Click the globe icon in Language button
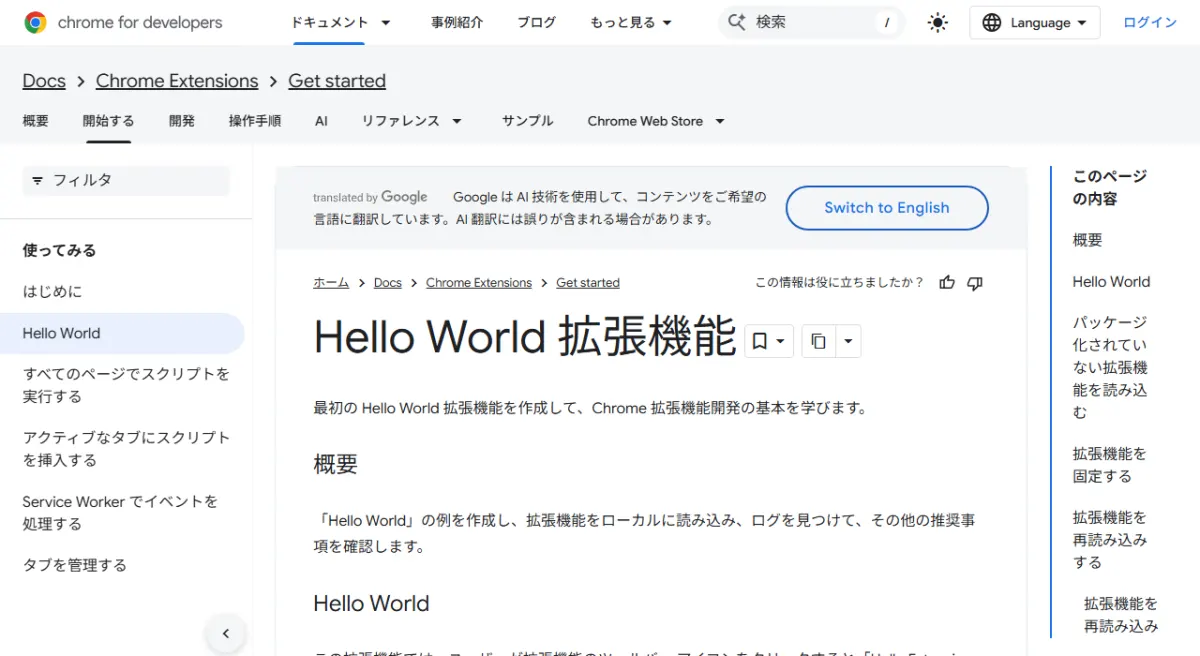The image size is (1200, 656). [x=991, y=23]
